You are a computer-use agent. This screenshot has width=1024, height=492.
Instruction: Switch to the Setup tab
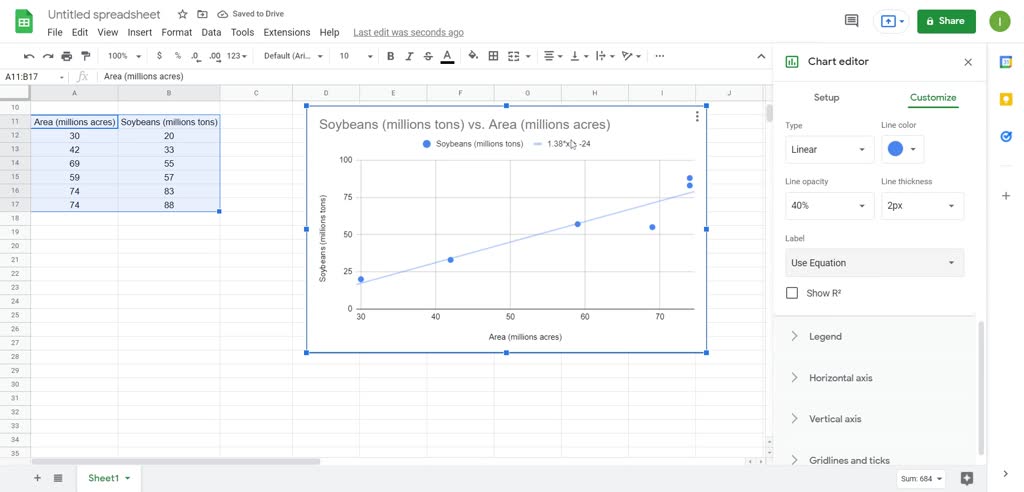pos(826,98)
